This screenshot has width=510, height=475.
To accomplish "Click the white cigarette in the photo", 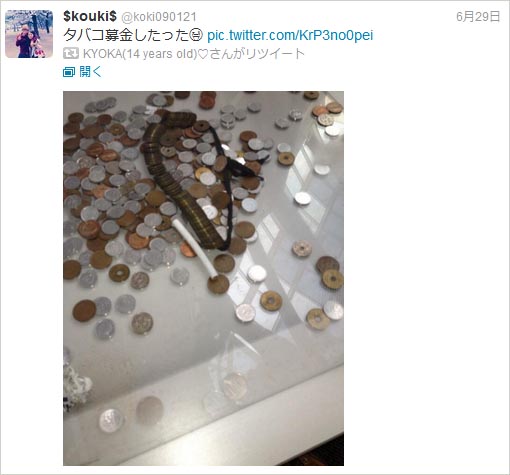I will [195, 249].
